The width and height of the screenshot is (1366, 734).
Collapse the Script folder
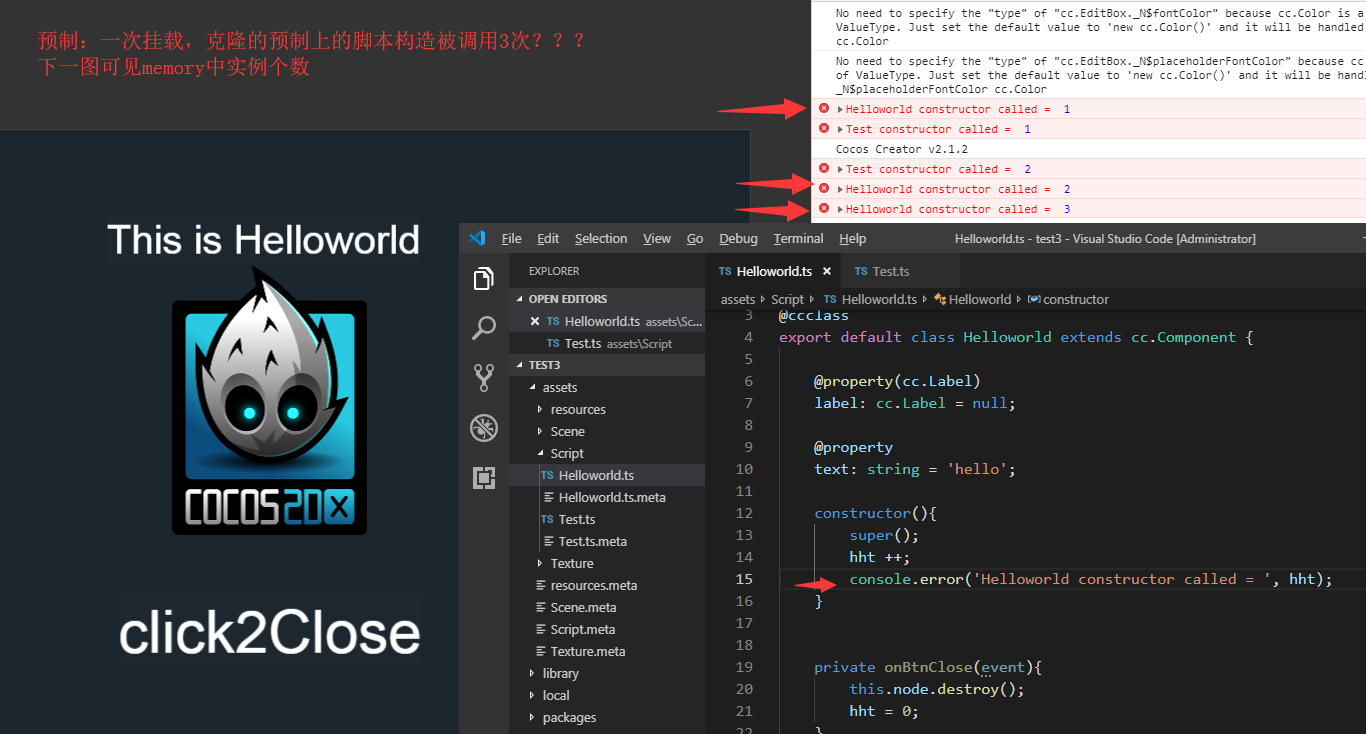click(x=540, y=454)
